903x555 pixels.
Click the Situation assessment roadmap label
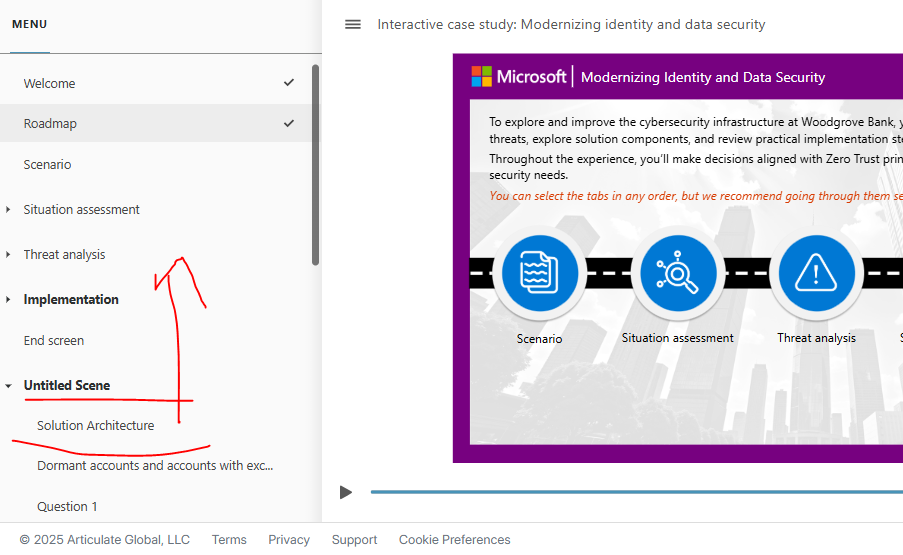(677, 338)
